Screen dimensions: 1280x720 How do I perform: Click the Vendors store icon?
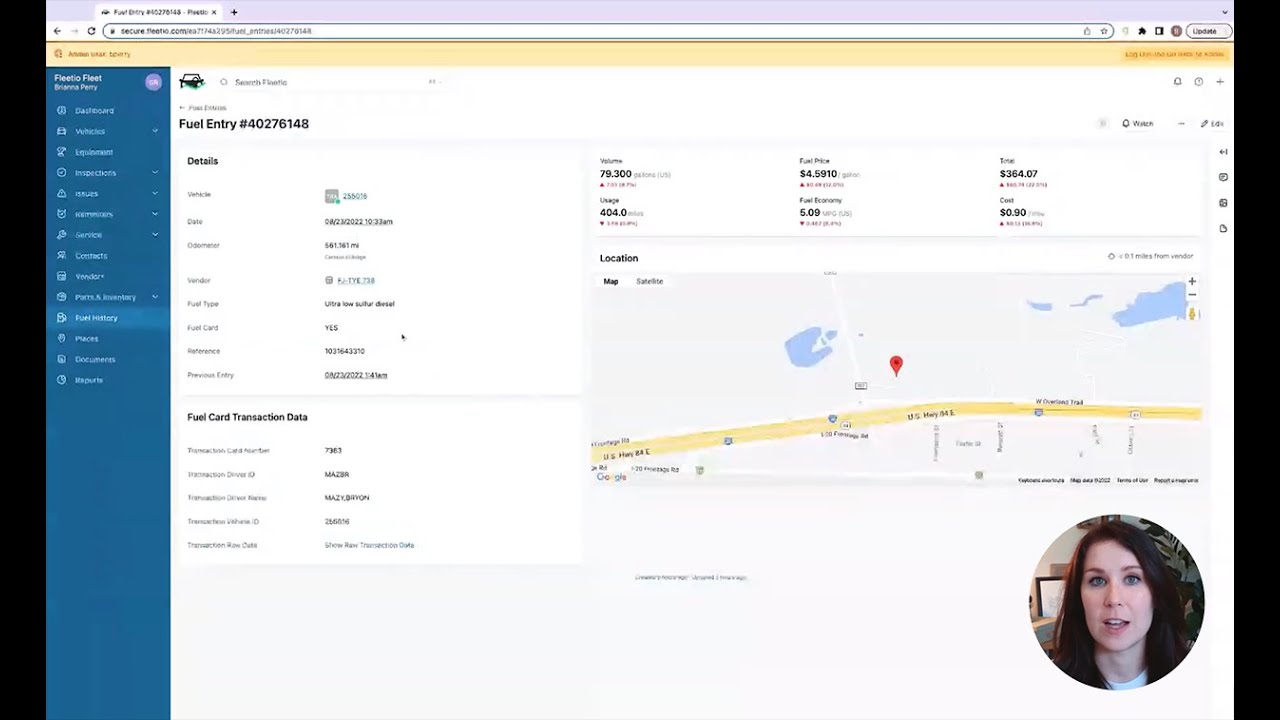coord(62,276)
